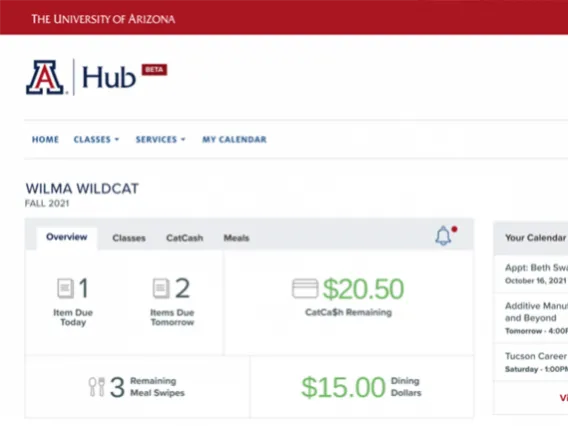Open the notifications bell icon

click(443, 236)
